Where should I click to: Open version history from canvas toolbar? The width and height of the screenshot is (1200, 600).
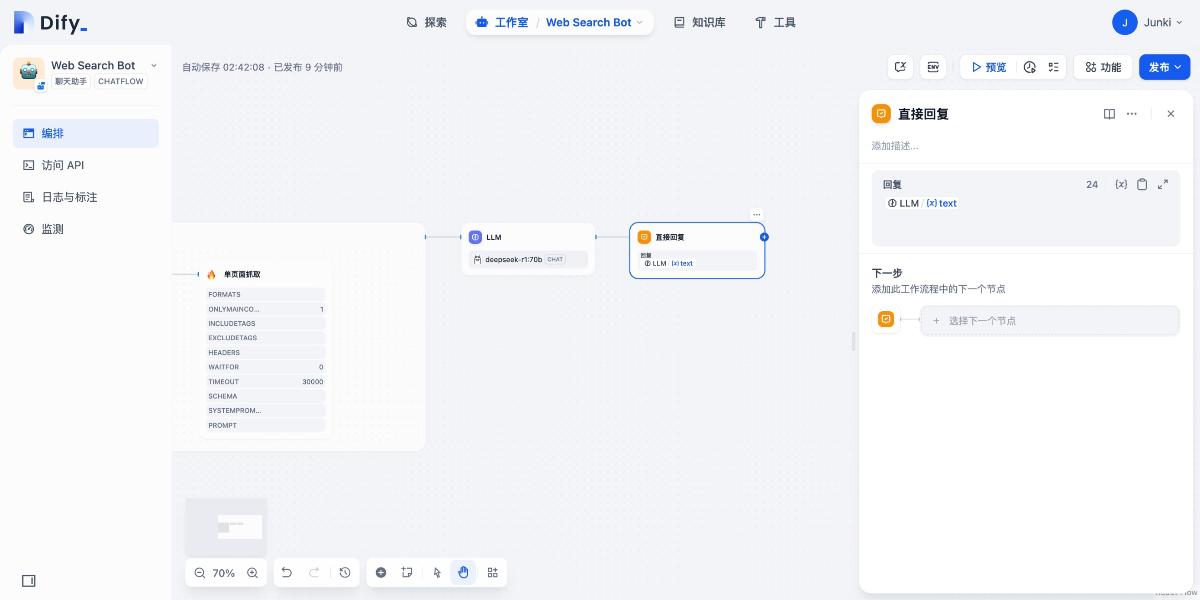tap(344, 572)
